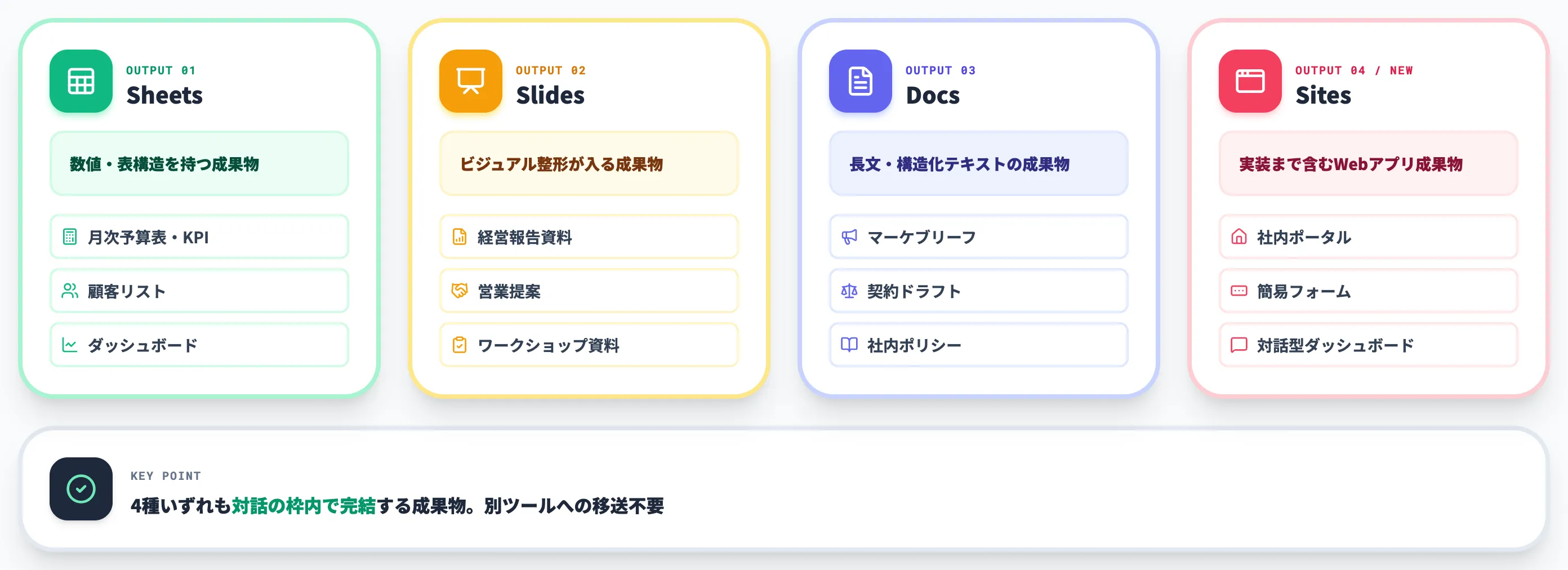The height and width of the screenshot is (570, 1568).
Task: Click the green Sheets table icon
Action: (81, 81)
